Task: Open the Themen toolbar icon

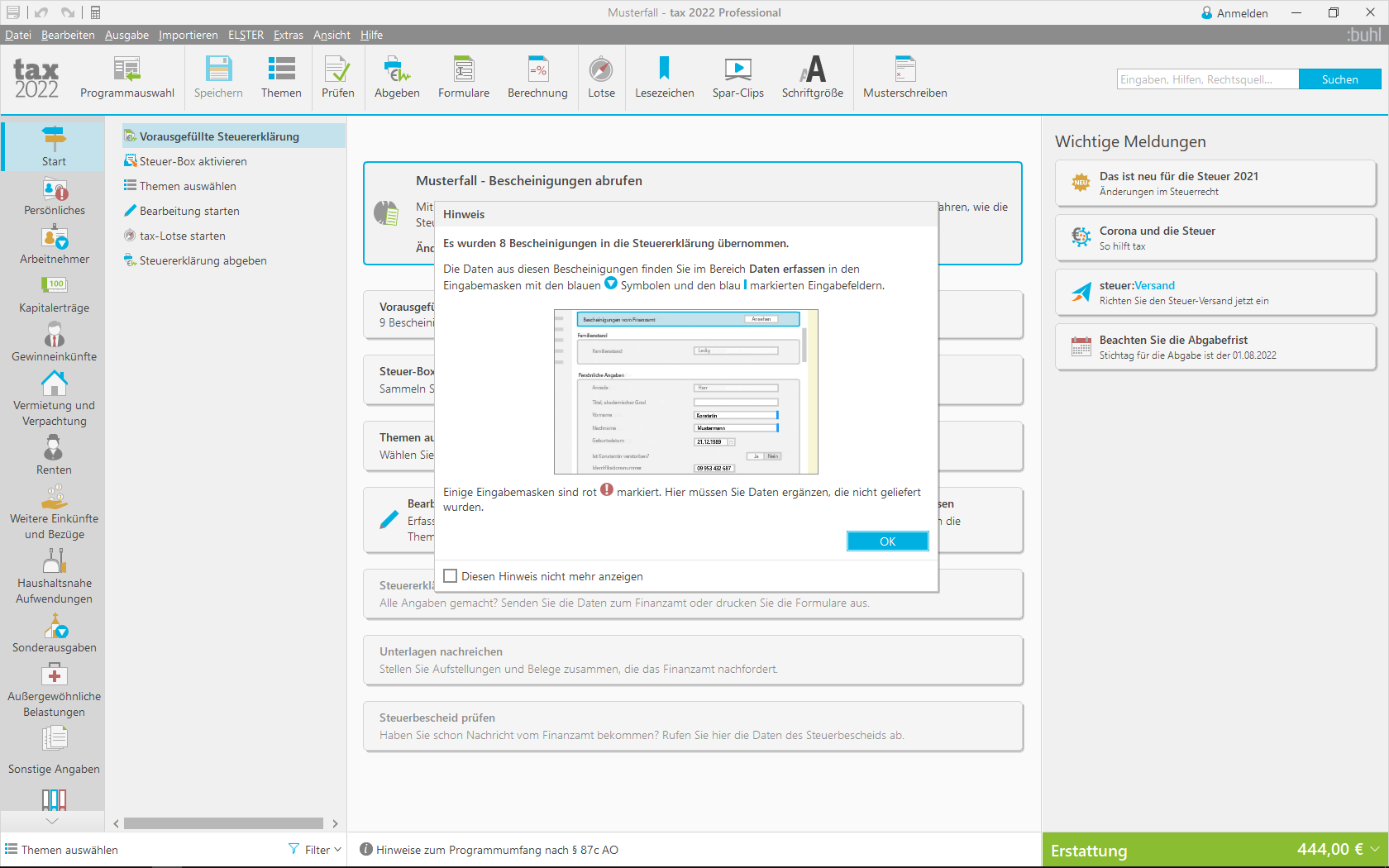Action: point(281,78)
